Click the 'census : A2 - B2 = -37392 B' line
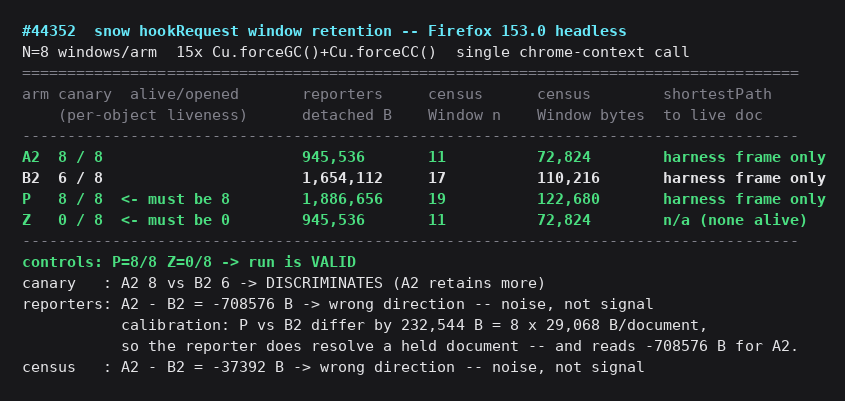Viewport: 845px width, 401px height. (x=333, y=368)
